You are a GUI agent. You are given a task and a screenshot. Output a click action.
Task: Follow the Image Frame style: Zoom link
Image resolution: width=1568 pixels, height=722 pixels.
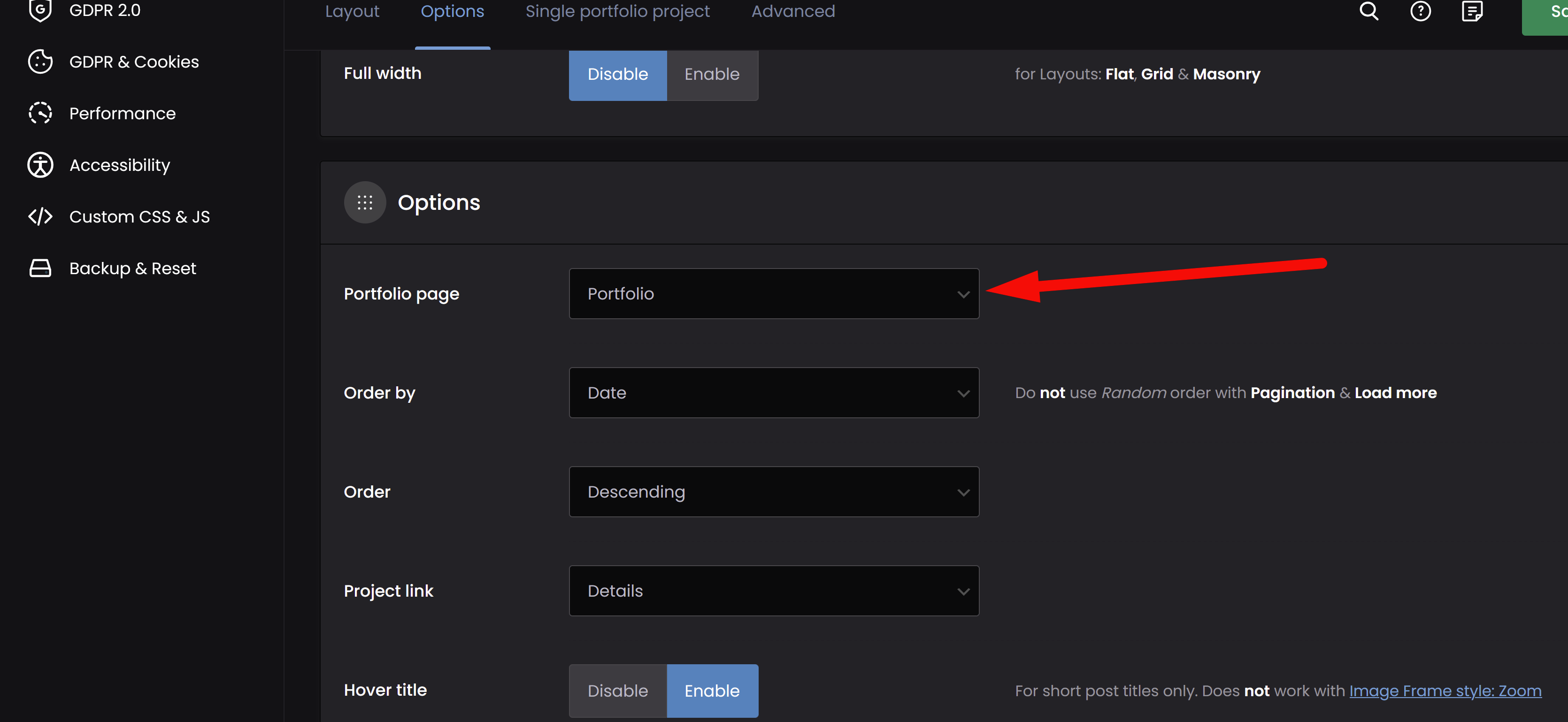coord(1445,691)
